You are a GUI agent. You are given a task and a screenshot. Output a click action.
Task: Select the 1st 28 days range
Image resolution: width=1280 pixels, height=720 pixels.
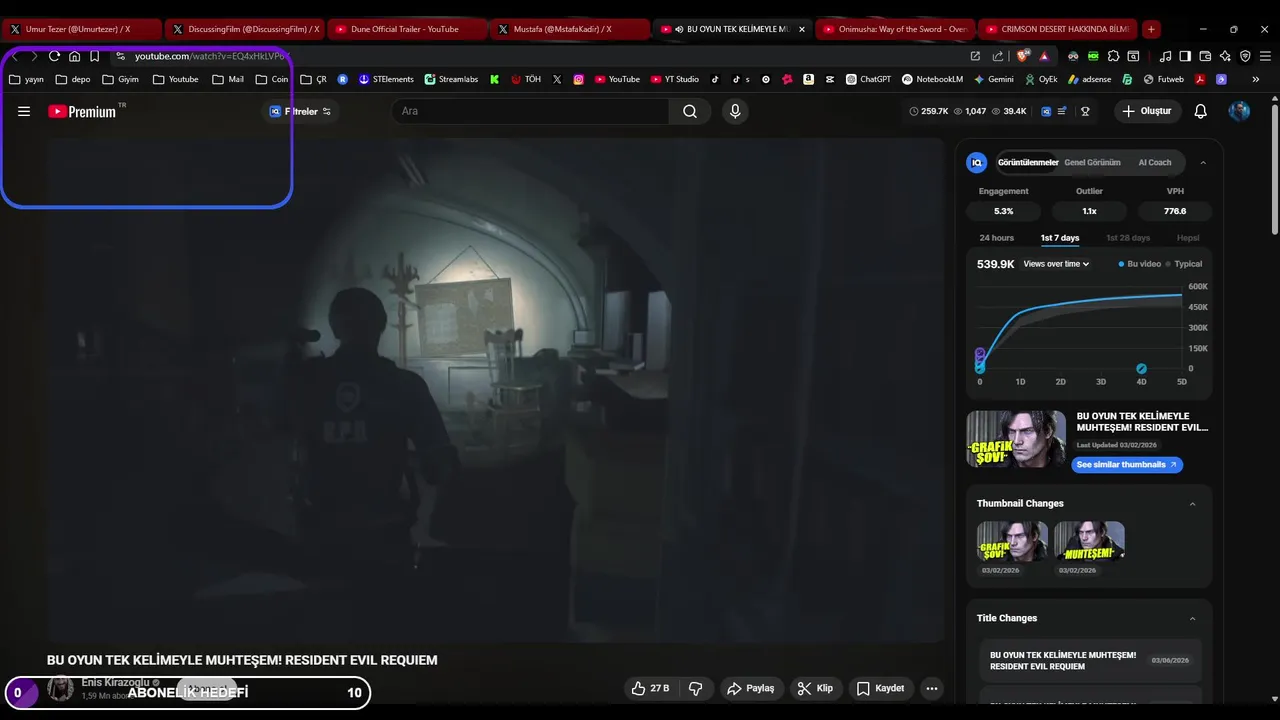pos(1128,238)
